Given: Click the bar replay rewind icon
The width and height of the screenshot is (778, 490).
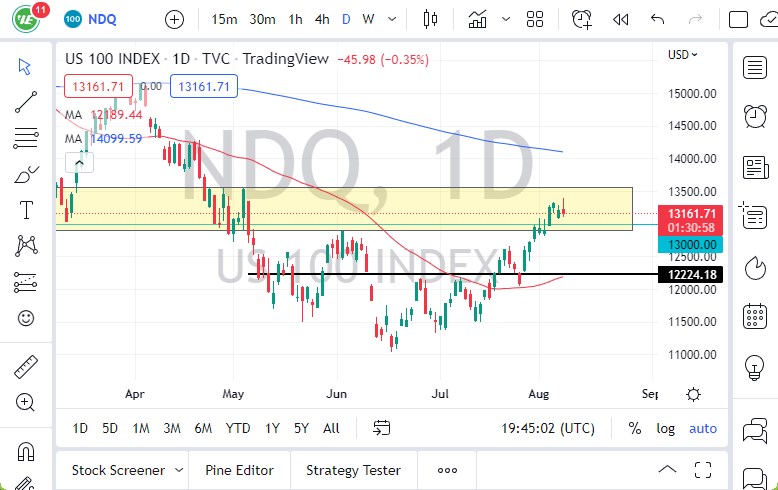Looking at the screenshot, I should [621, 19].
